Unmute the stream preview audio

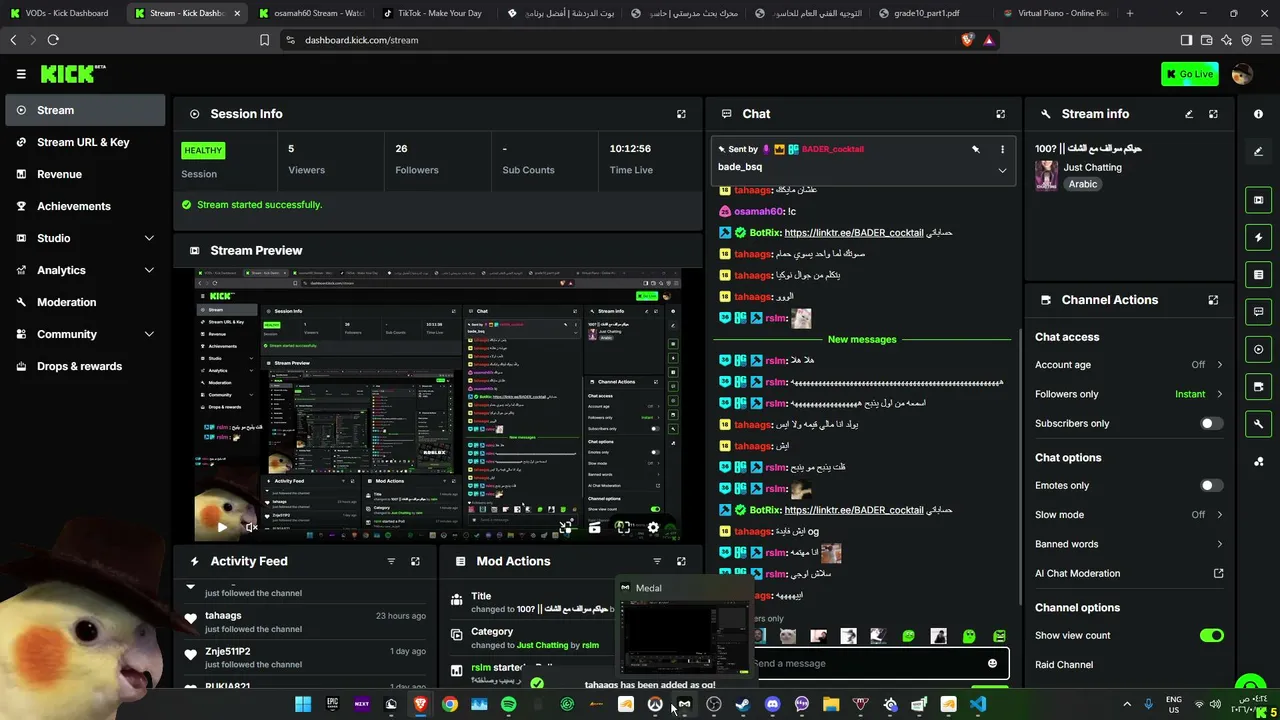tap(251, 527)
